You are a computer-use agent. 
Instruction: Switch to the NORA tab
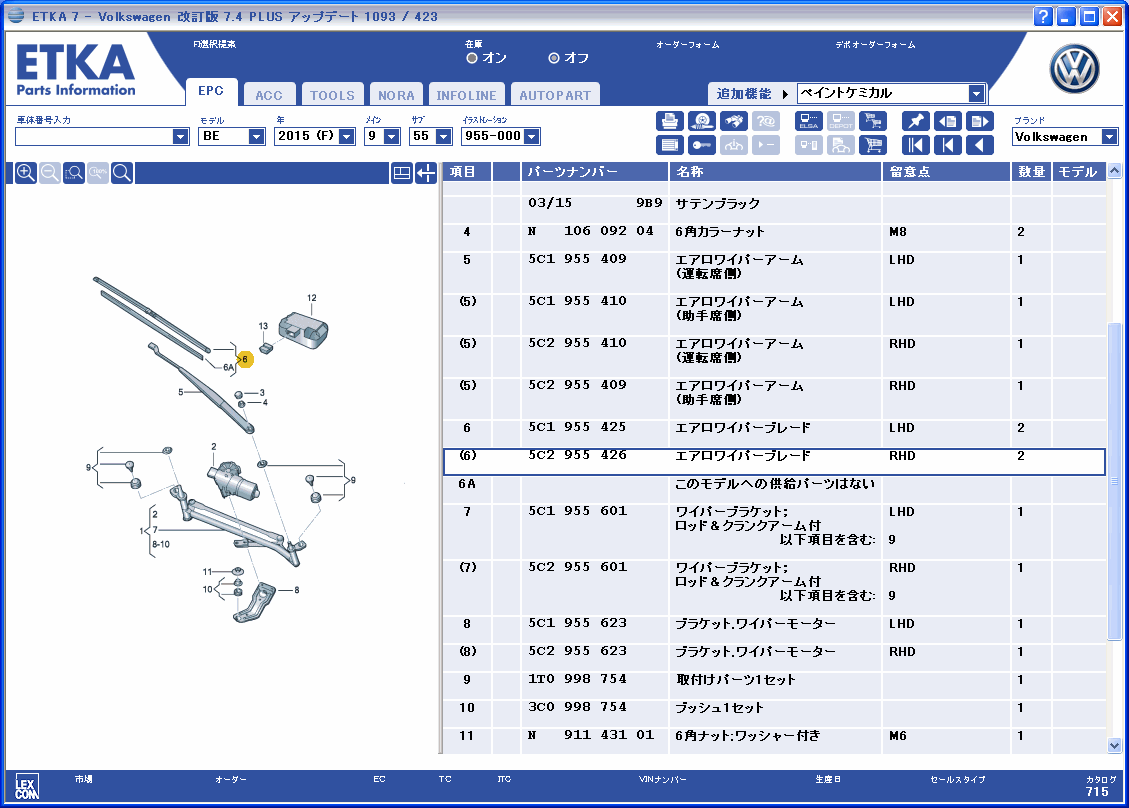[397, 95]
